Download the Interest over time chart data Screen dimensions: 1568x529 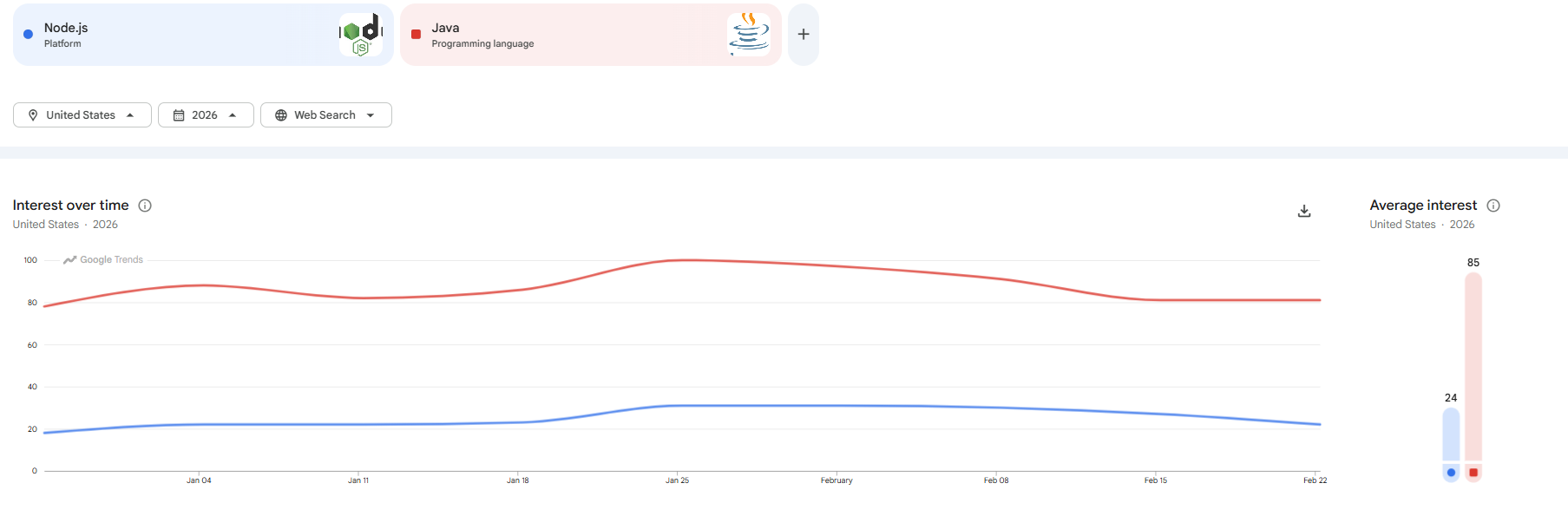[x=1304, y=211]
